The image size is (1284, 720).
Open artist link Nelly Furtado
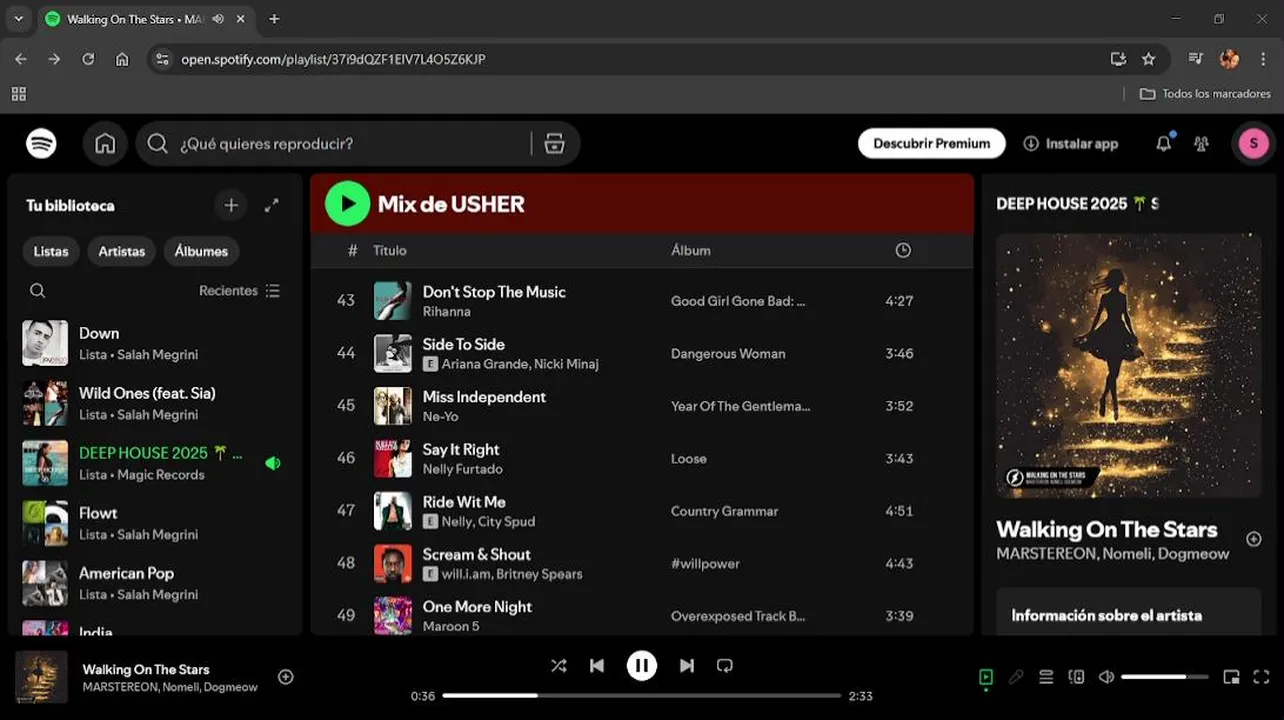click(462, 469)
